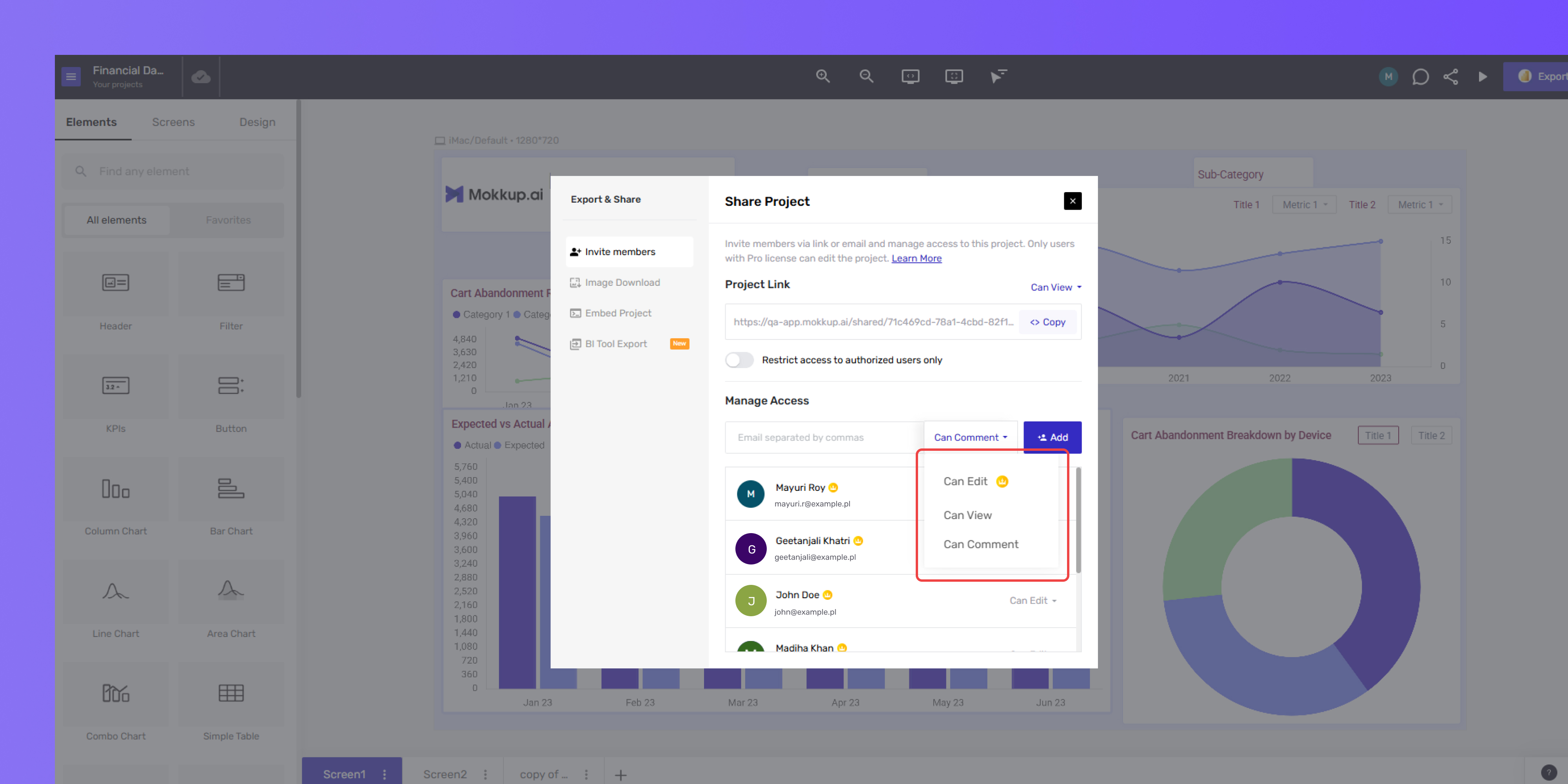
Task: Switch to the Screens tab
Action: coord(174,122)
